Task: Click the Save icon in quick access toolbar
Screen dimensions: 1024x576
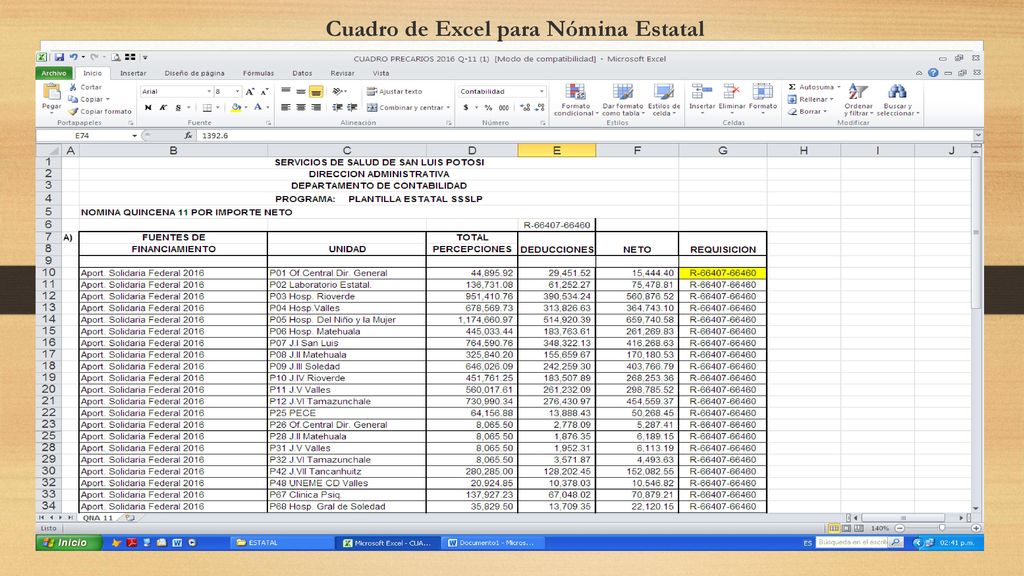Action: click(x=59, y=57)
